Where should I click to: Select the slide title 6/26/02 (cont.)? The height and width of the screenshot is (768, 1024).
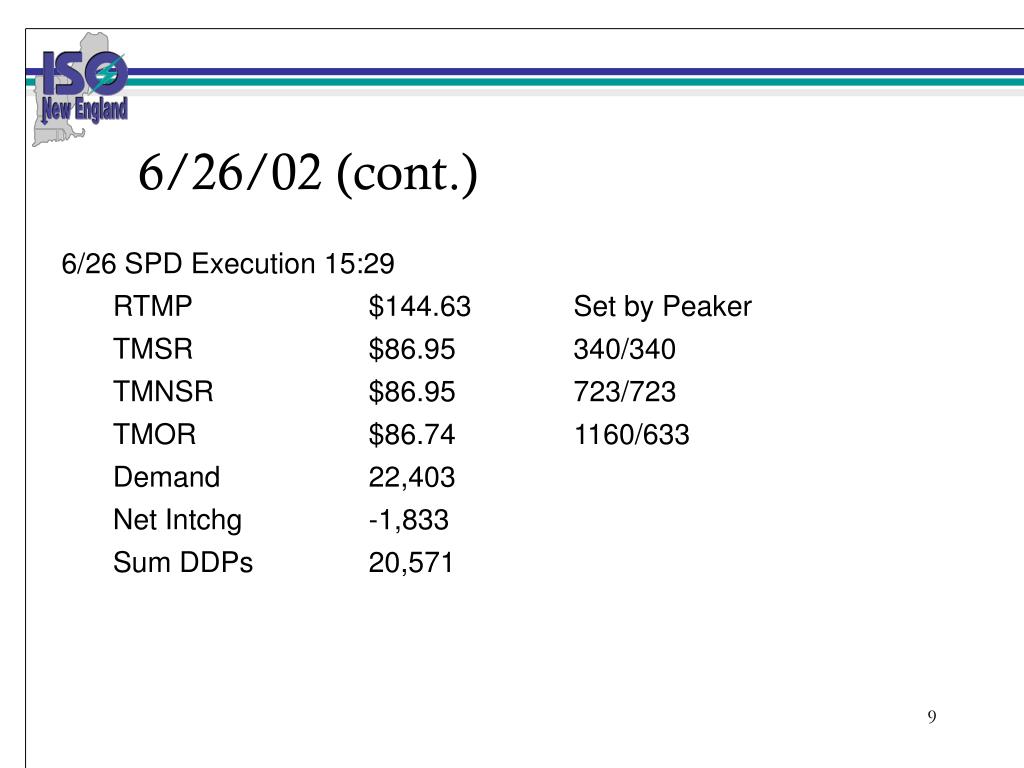[x=308, y=174]
